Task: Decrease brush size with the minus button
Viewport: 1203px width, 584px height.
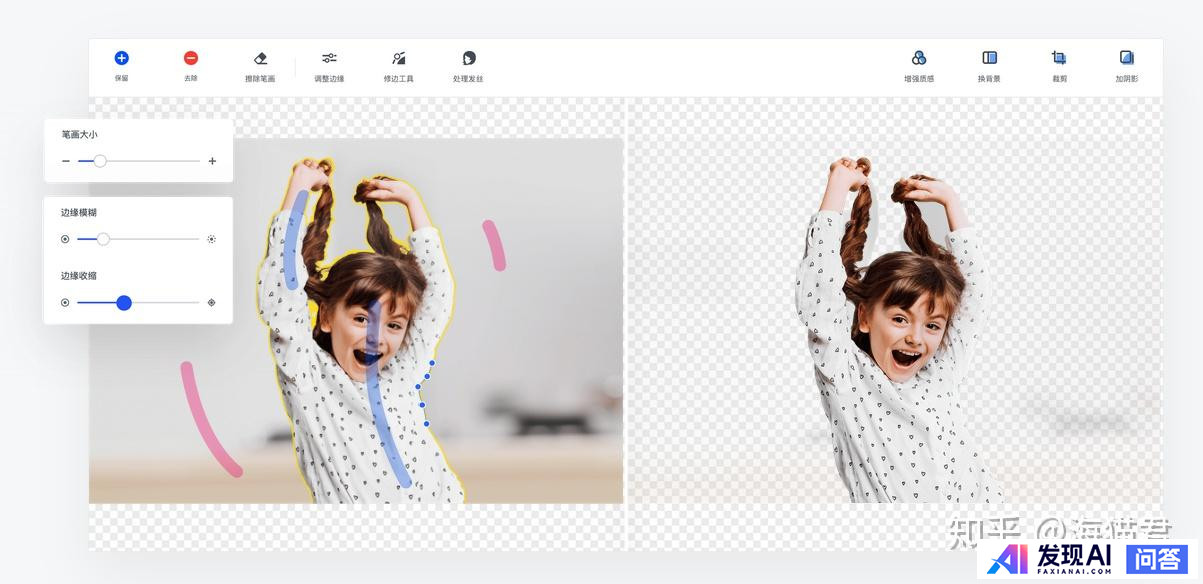Action: coord(66,161)
